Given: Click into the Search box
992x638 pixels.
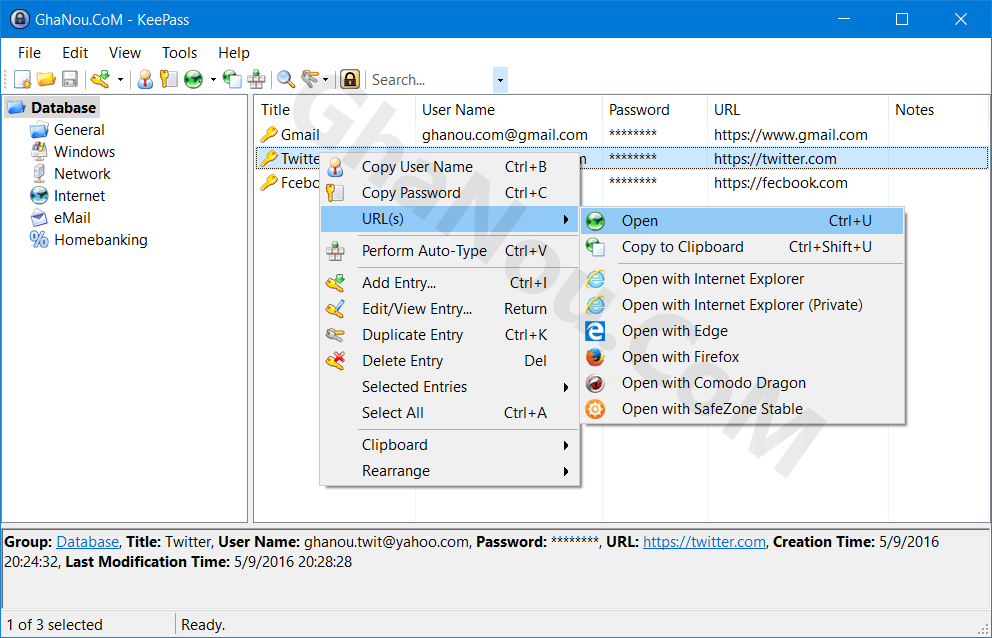Looking at the screenshot, I should [x=431, y=80].
